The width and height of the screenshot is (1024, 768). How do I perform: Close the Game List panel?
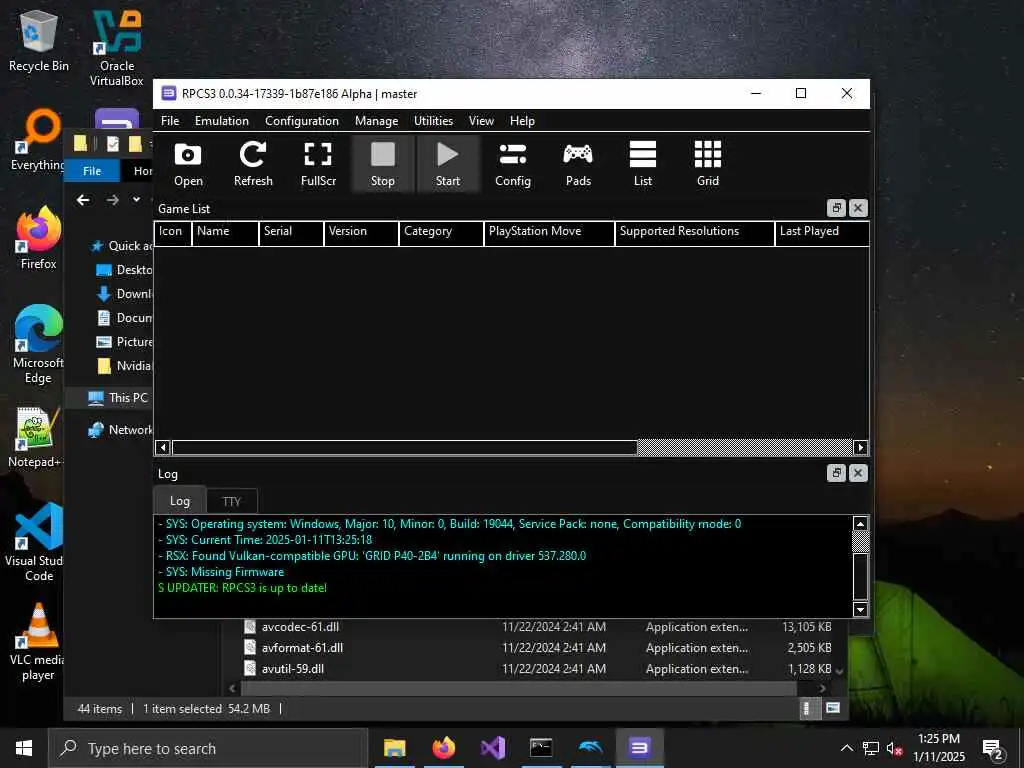[858, 208]
